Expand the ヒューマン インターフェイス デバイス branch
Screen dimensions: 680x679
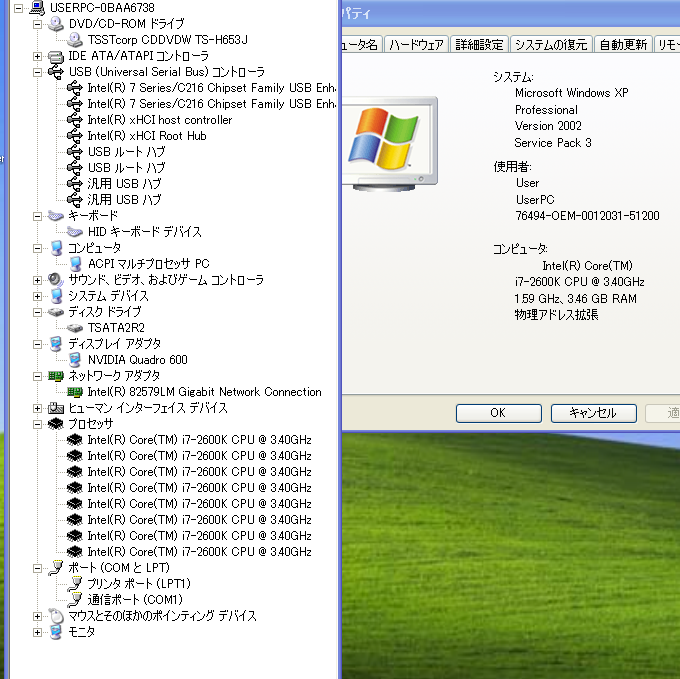pyautogui.click(x=37, y=408)
